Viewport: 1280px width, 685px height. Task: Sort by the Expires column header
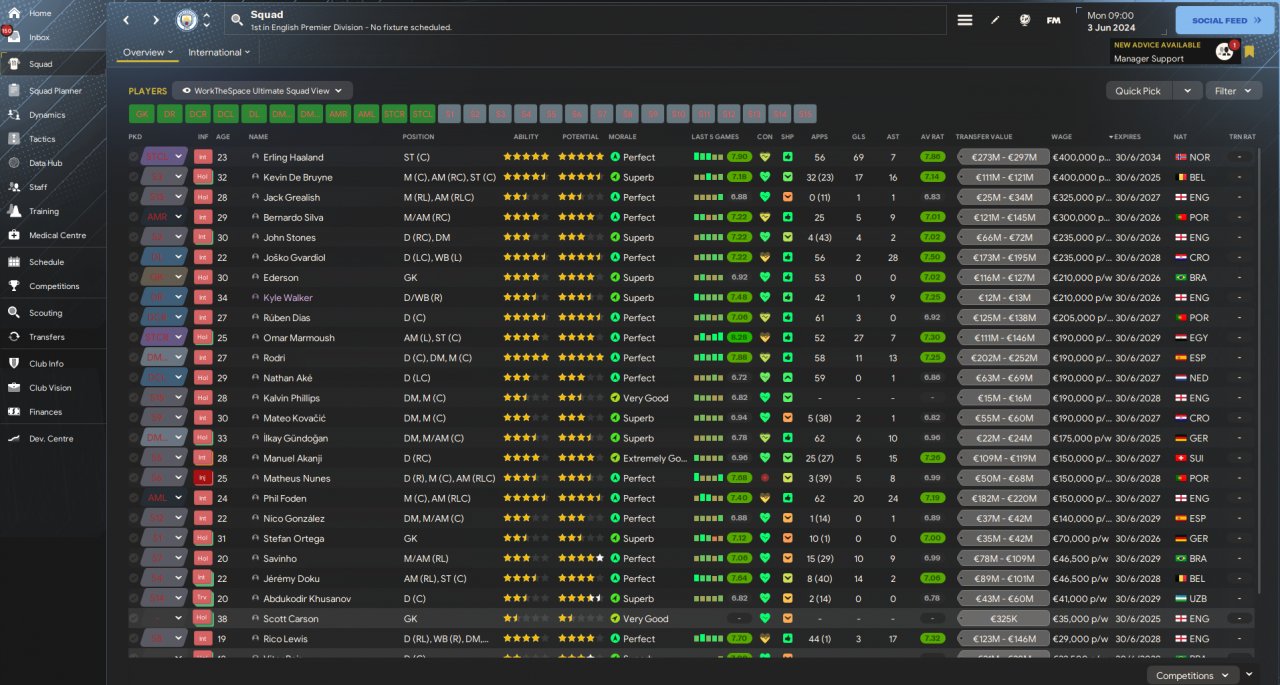(x=1125, y=136)
